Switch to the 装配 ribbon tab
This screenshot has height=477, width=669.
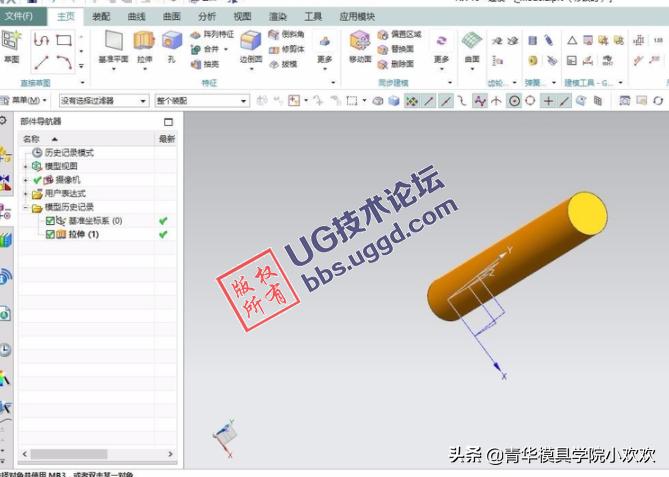(x=101, y=17)
